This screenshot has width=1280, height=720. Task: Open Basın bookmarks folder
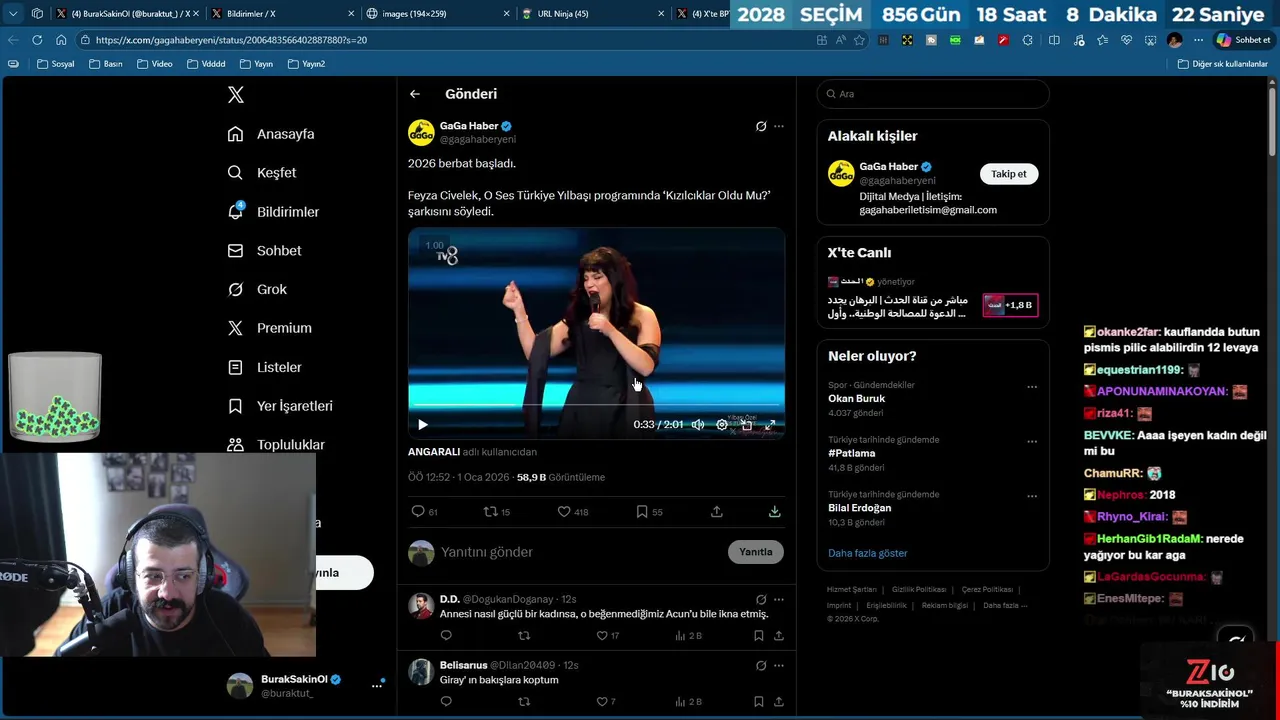[x=105, y=64]
